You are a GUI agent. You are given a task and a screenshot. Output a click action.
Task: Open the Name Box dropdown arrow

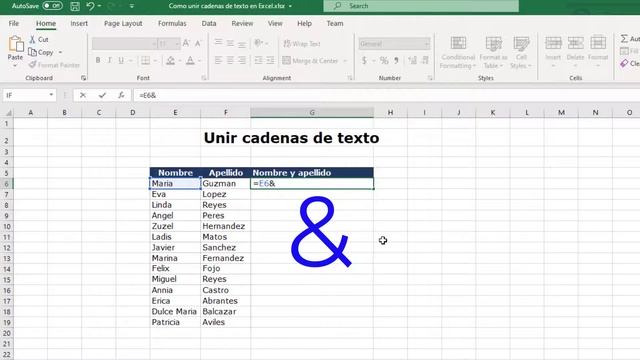point(51,95)
